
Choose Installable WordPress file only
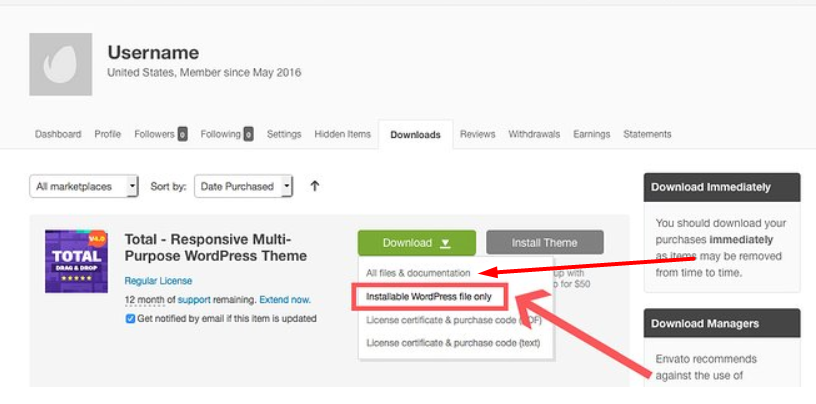click(429, 297)
